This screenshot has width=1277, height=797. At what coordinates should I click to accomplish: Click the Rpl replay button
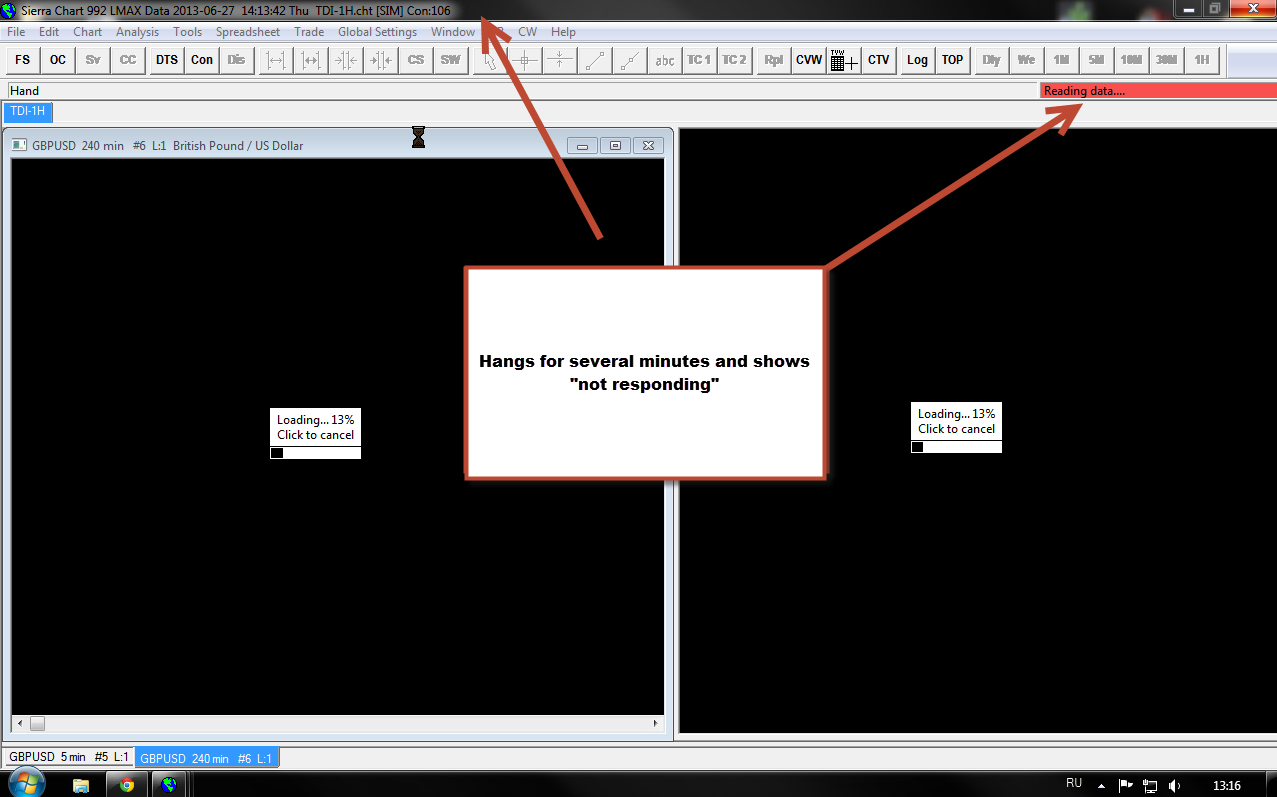tap(774, 60)
